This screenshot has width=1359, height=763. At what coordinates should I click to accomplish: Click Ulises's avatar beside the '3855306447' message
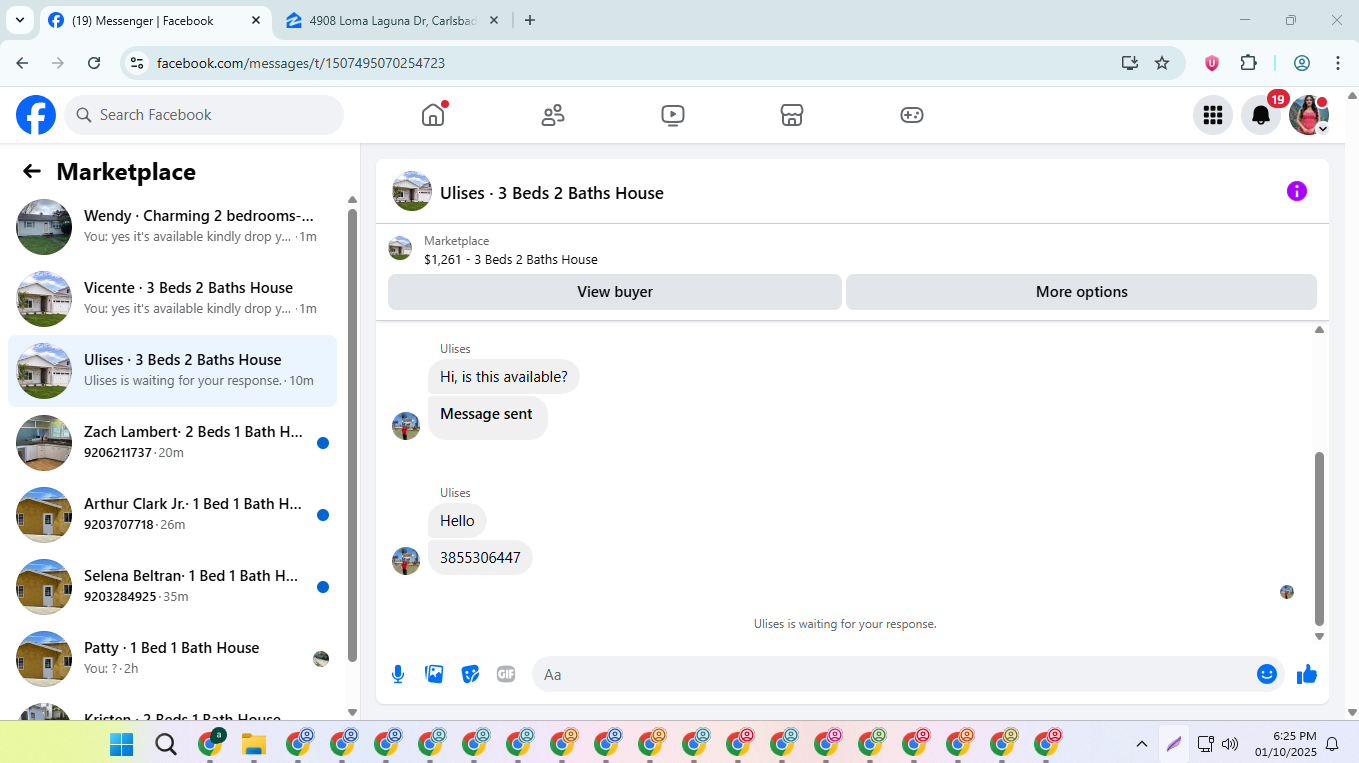[x=406, y=561]
